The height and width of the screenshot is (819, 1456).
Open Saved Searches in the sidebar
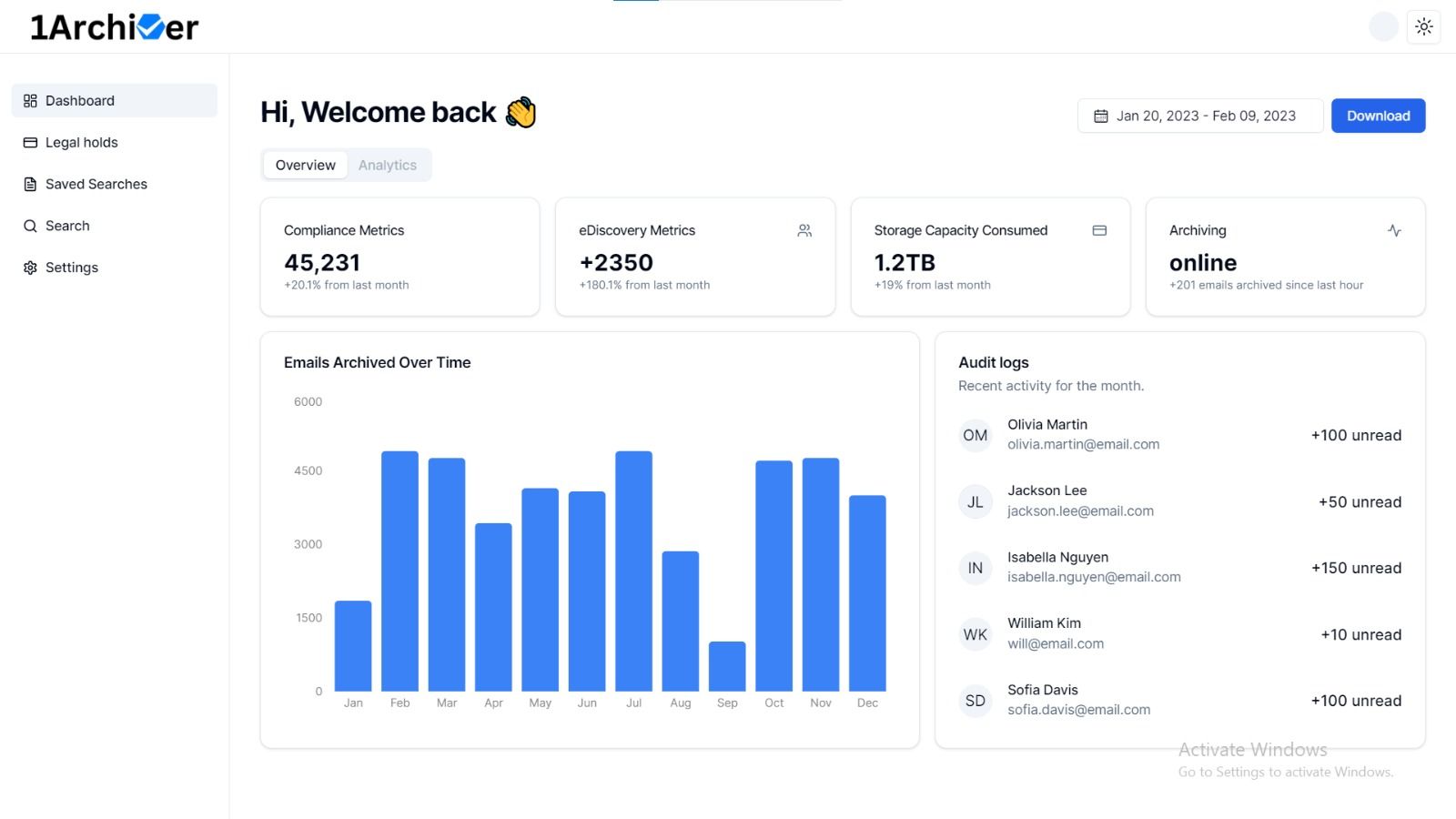point(115,184)
